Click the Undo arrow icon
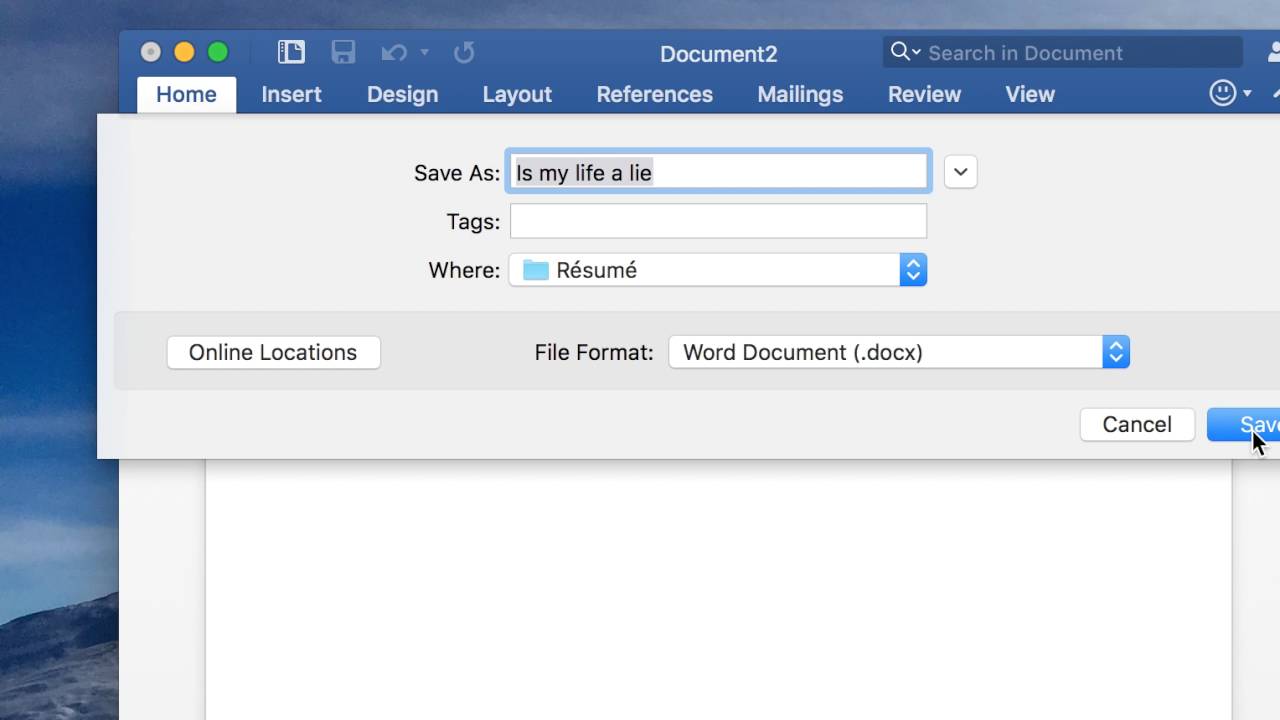The height and width of the screenshot is (720, 1280). 393,53
